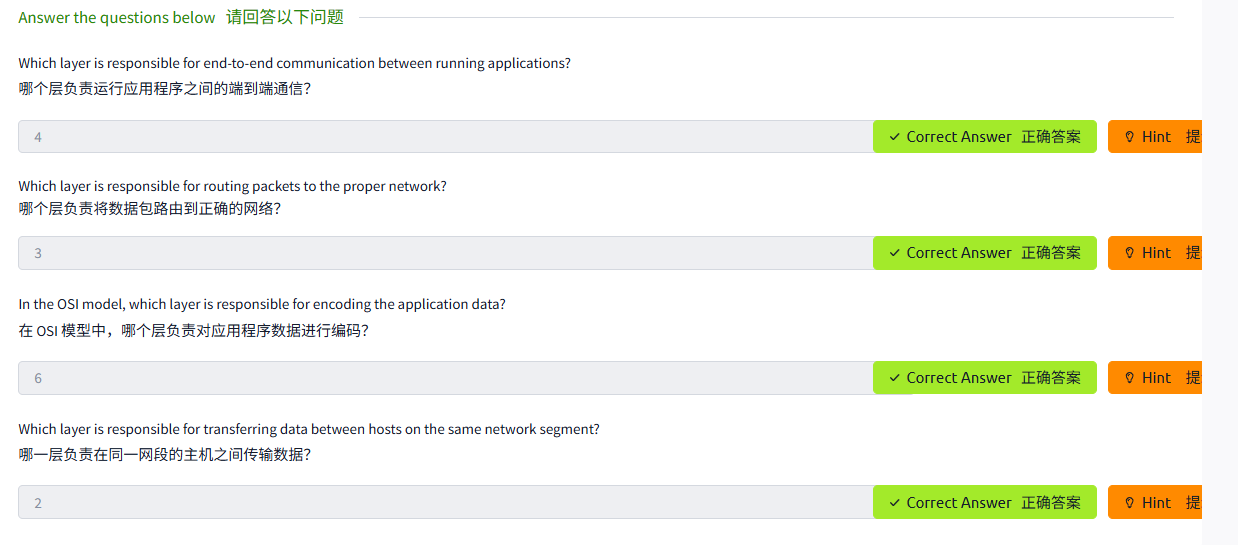Click the checkmark icon on the routing question's Correct Answer button
The image size is (1238, 545).
pos(894,253)
